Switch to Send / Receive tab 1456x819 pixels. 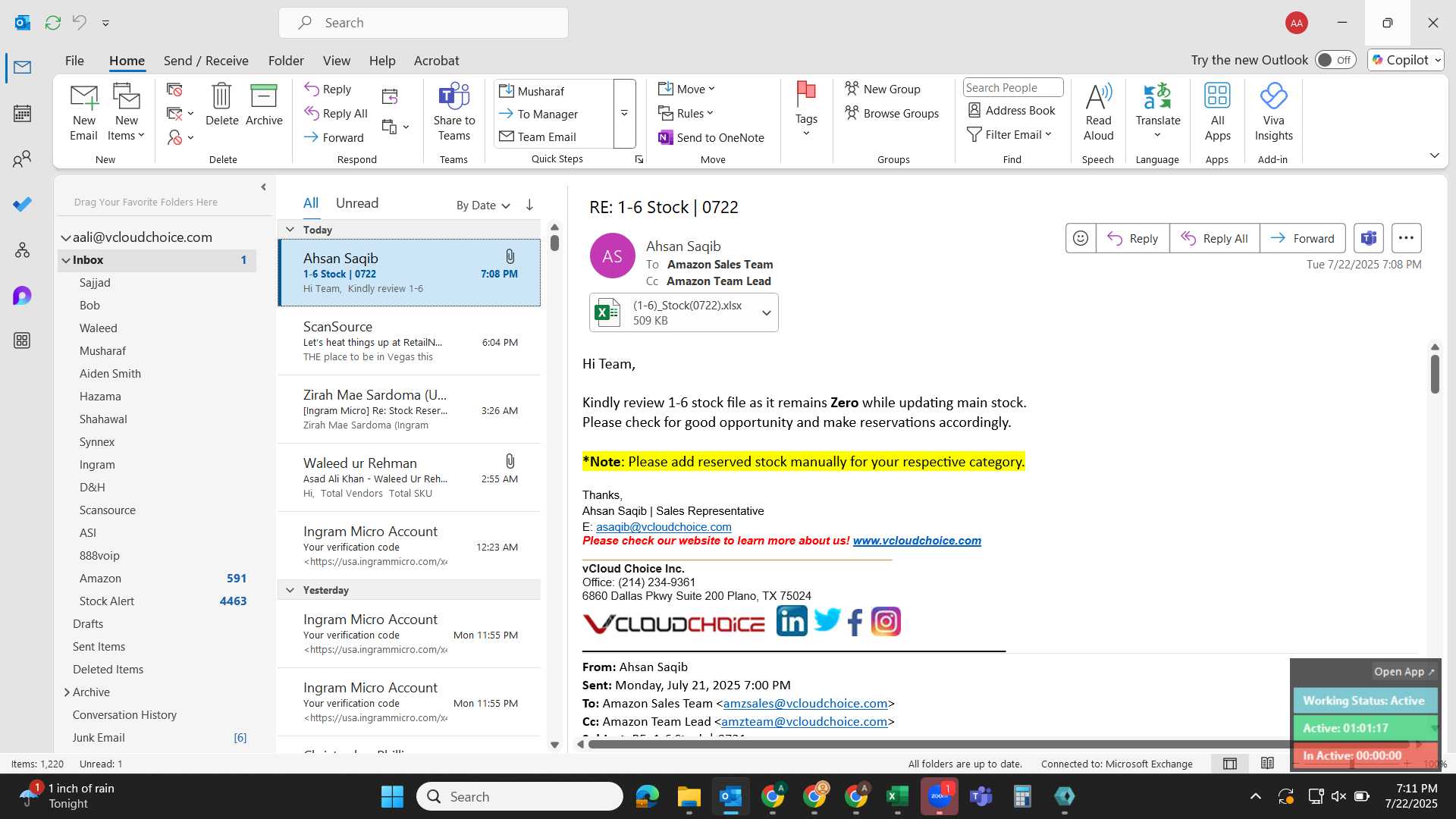coord(206,61)
